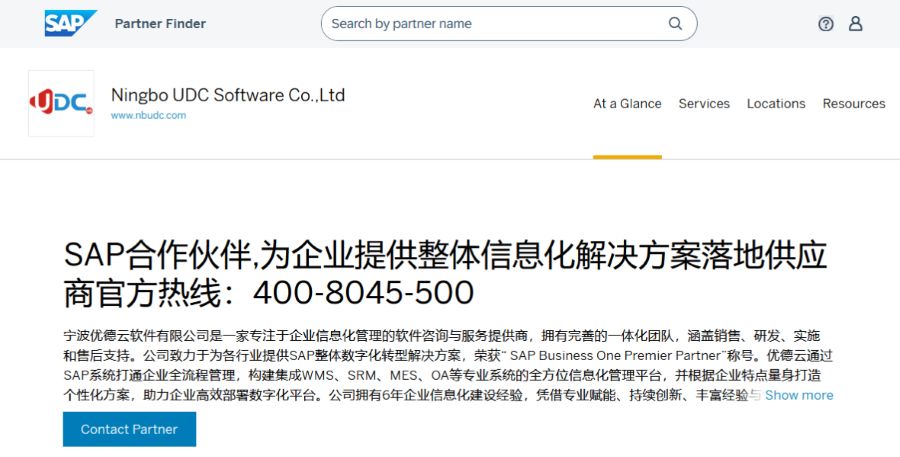Visit the www.nbudc.com website link

148,115
